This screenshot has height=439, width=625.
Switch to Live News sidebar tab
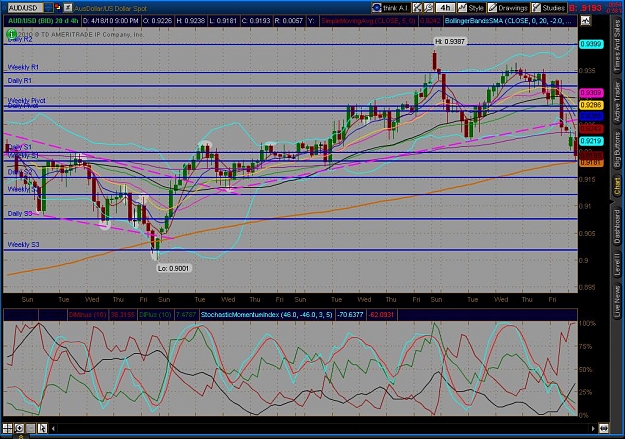[x=617, y=299]
